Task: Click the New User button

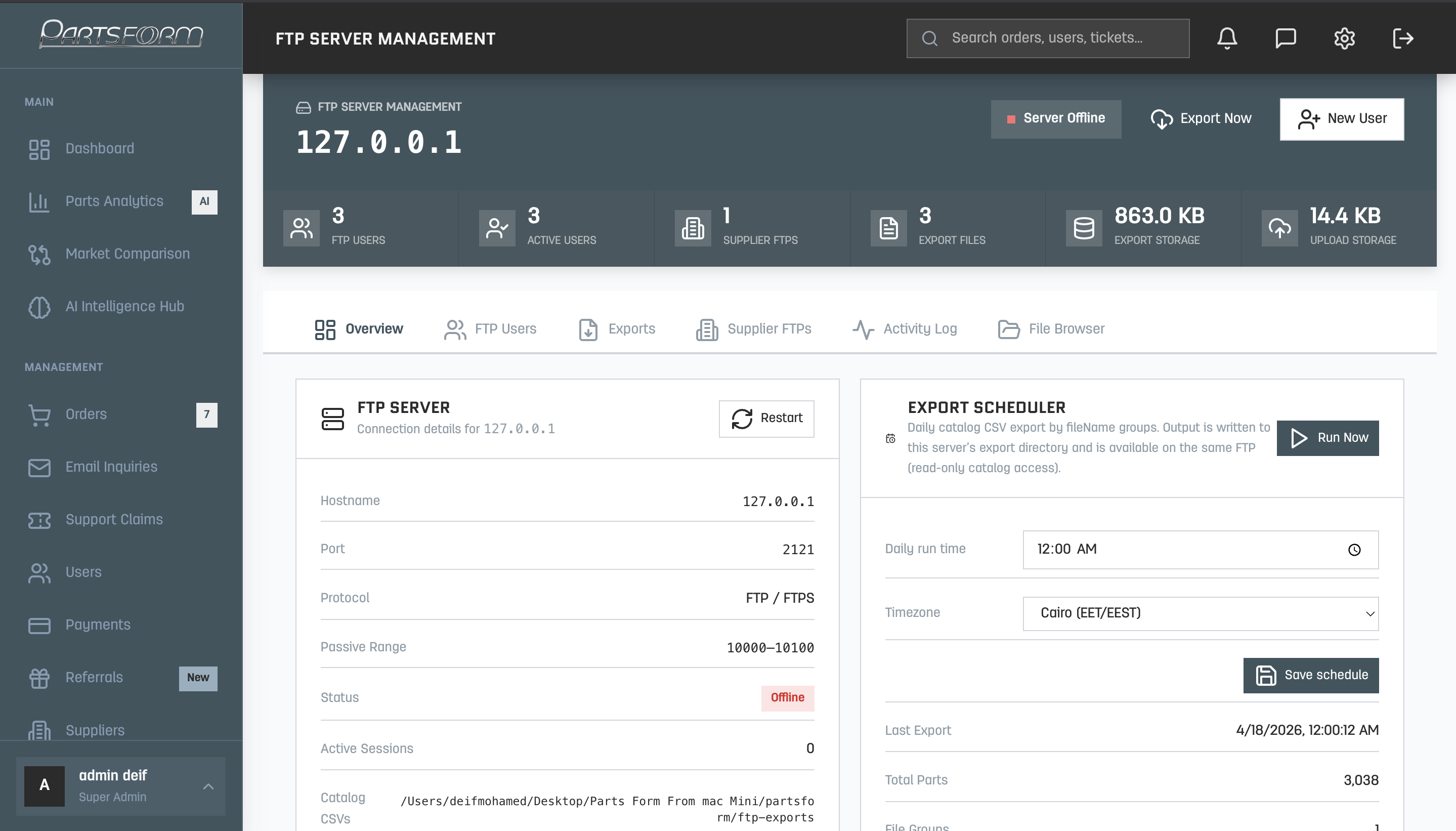Action: pos(1341,119)
